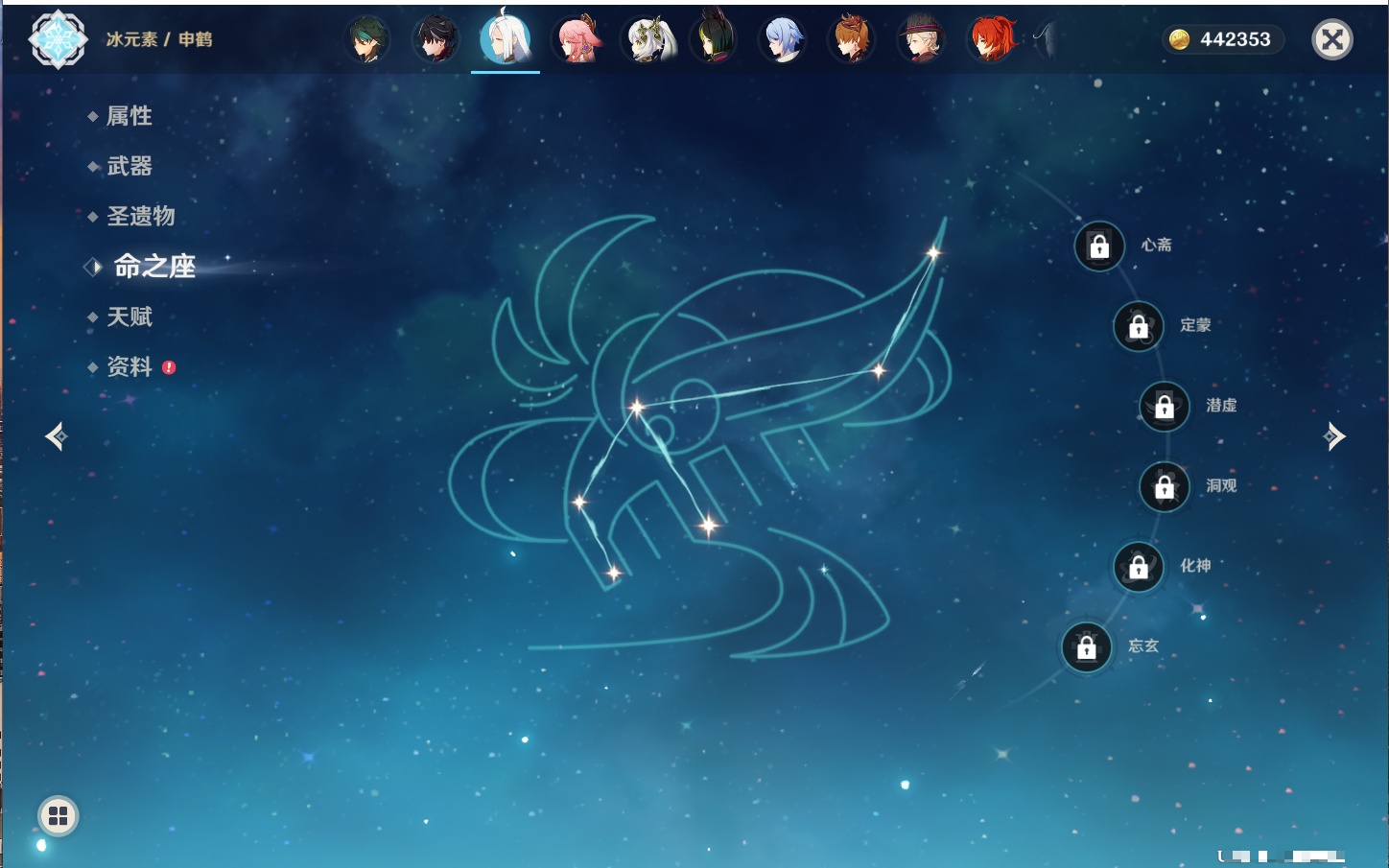Select the pink-haired Yae Miko avatar

click(577, 40)
